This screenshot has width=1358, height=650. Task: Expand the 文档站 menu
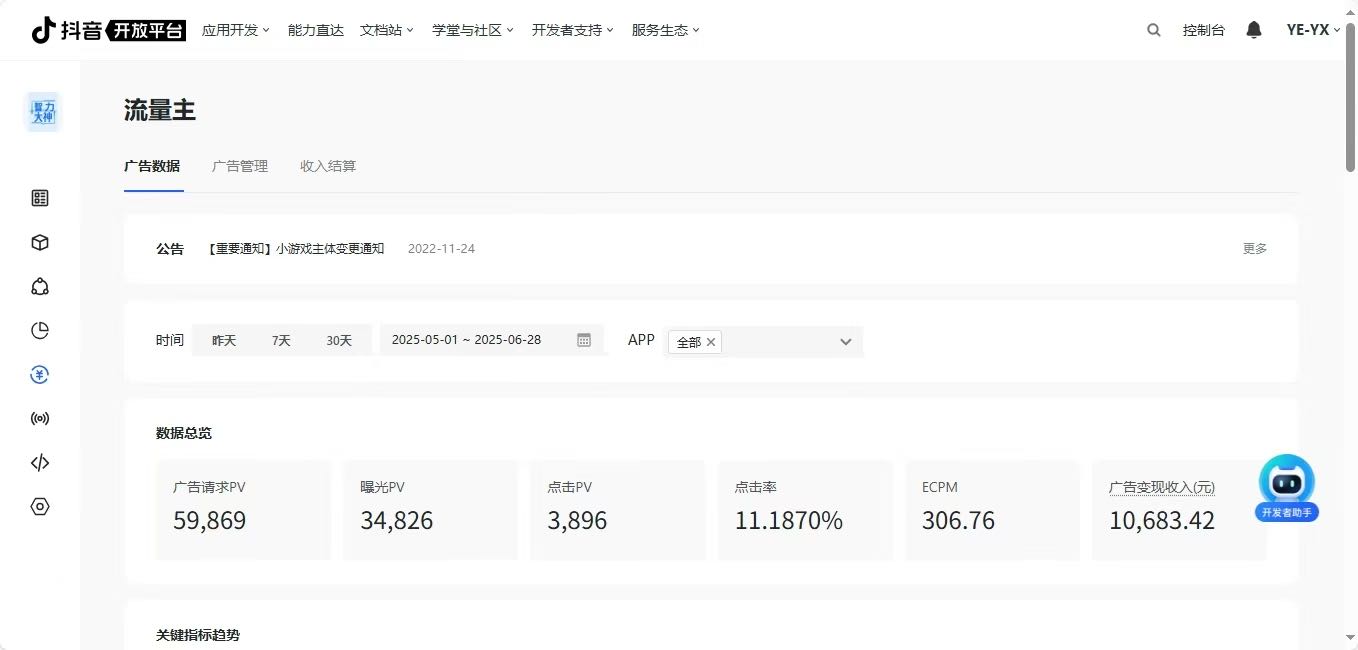[x=387, y=30]
